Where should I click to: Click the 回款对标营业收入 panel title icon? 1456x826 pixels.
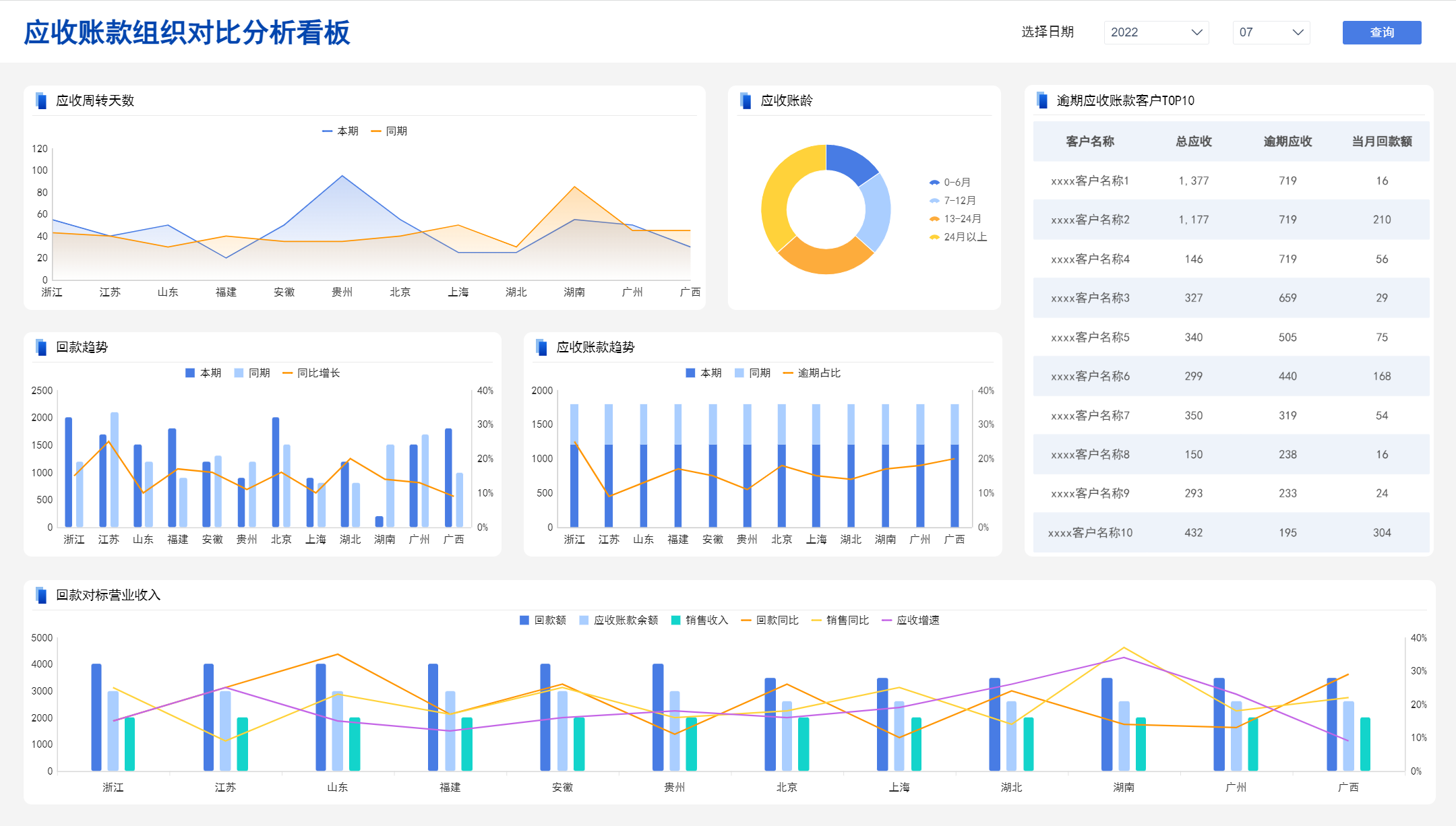coord(41,595)
